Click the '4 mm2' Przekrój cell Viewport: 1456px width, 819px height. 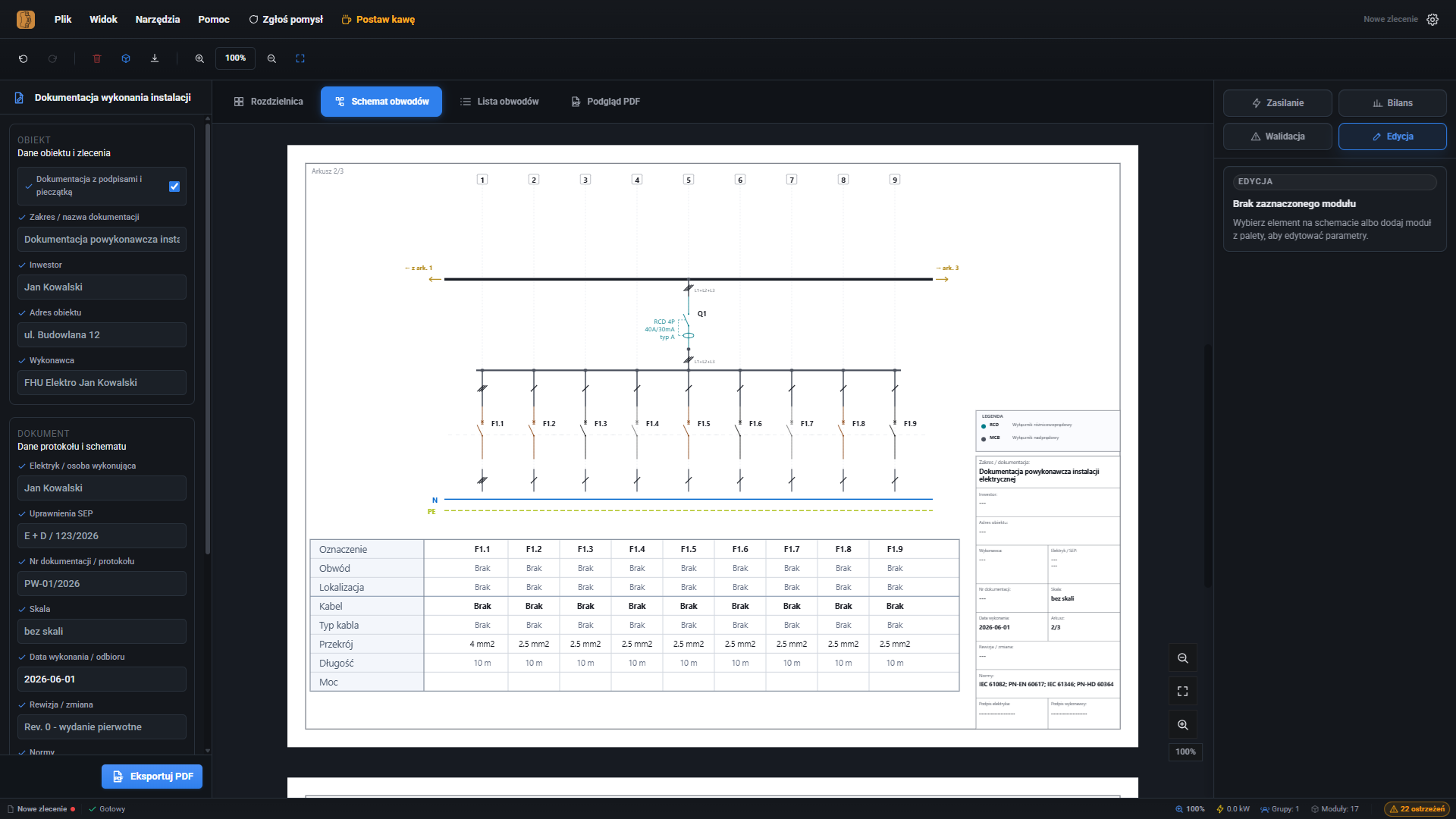482,645
